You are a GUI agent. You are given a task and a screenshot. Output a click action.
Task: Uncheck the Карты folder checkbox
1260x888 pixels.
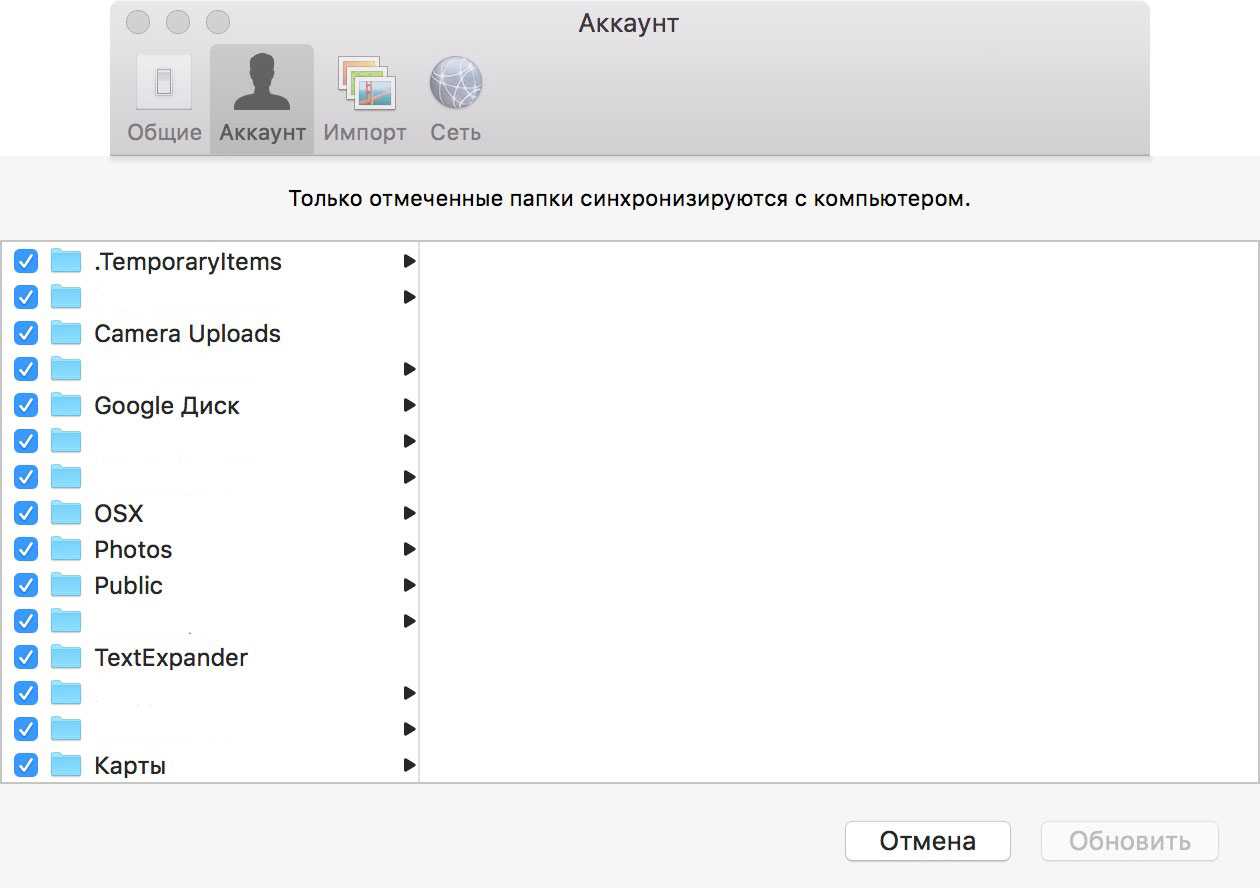click(x=26, y=766)
